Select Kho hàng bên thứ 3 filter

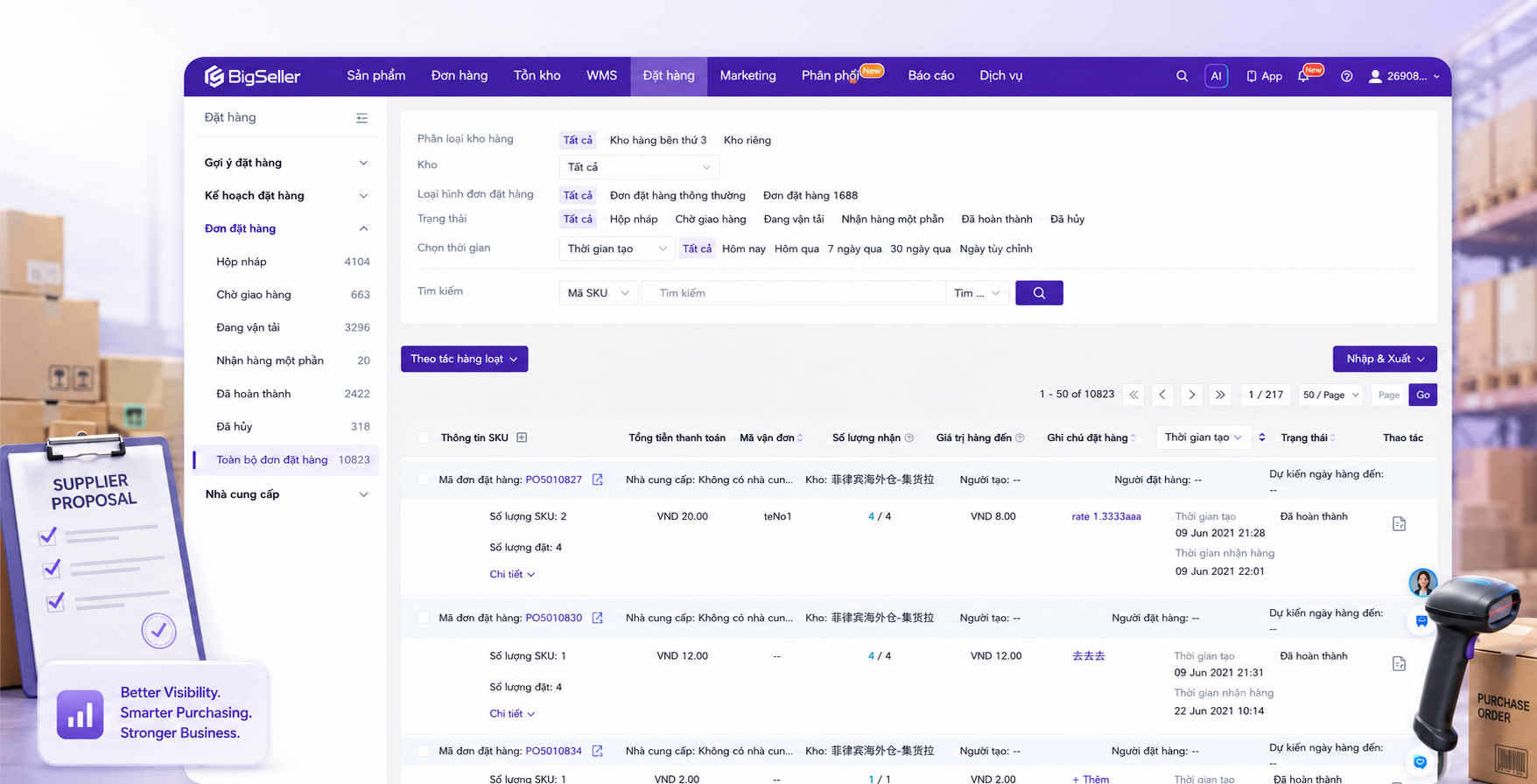click(658, 140)
